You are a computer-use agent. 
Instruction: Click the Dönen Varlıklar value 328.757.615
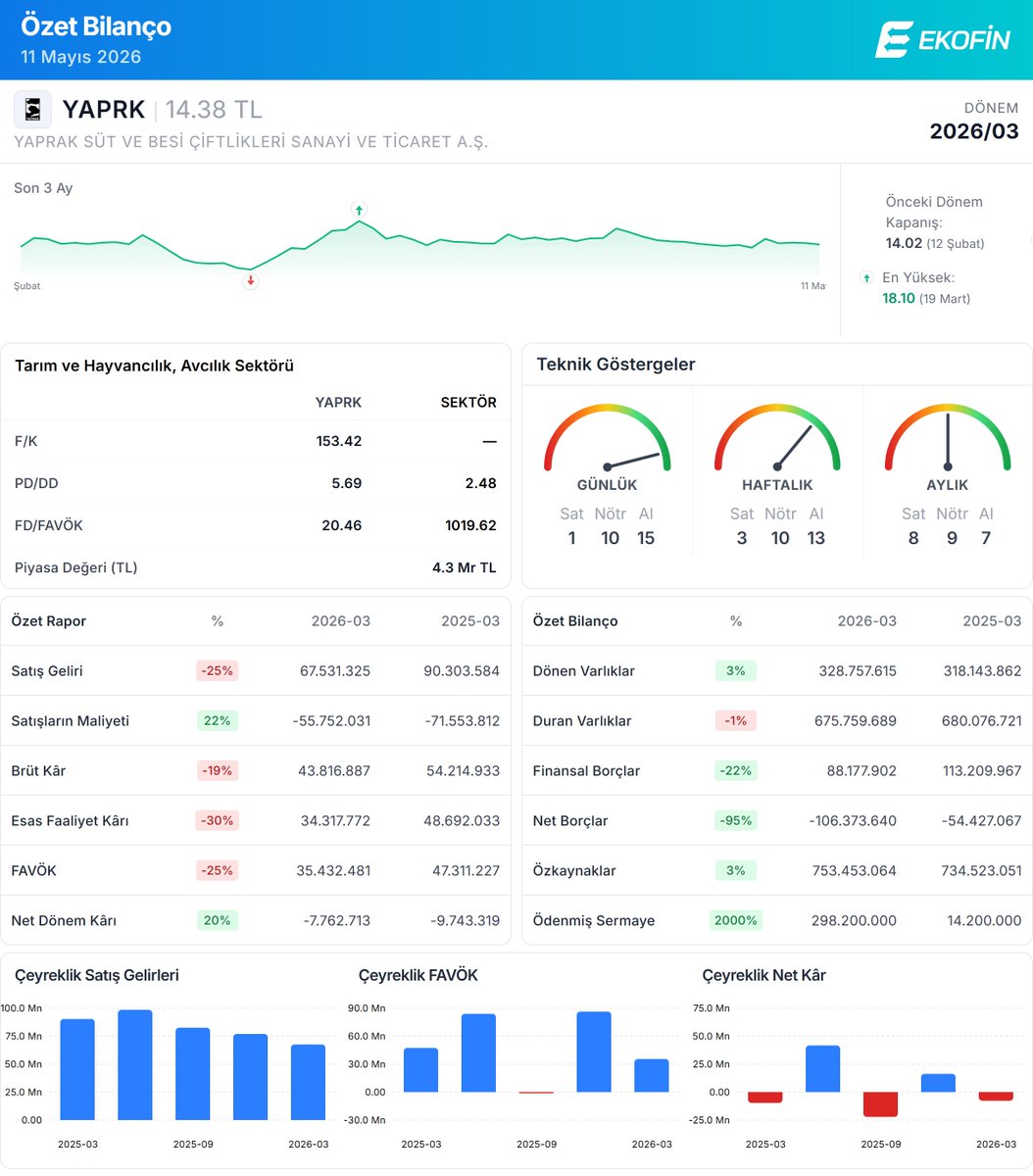(x=856, y=671)
